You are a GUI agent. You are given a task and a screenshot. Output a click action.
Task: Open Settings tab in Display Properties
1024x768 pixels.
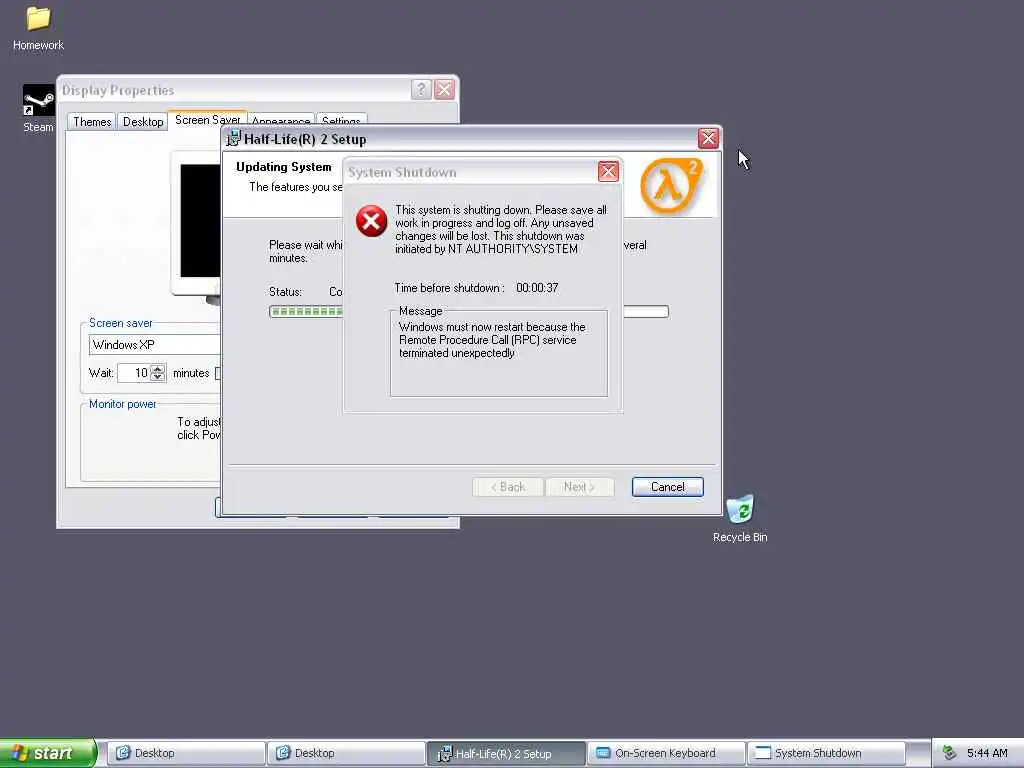pyautogui.click(x=341, y=120)
